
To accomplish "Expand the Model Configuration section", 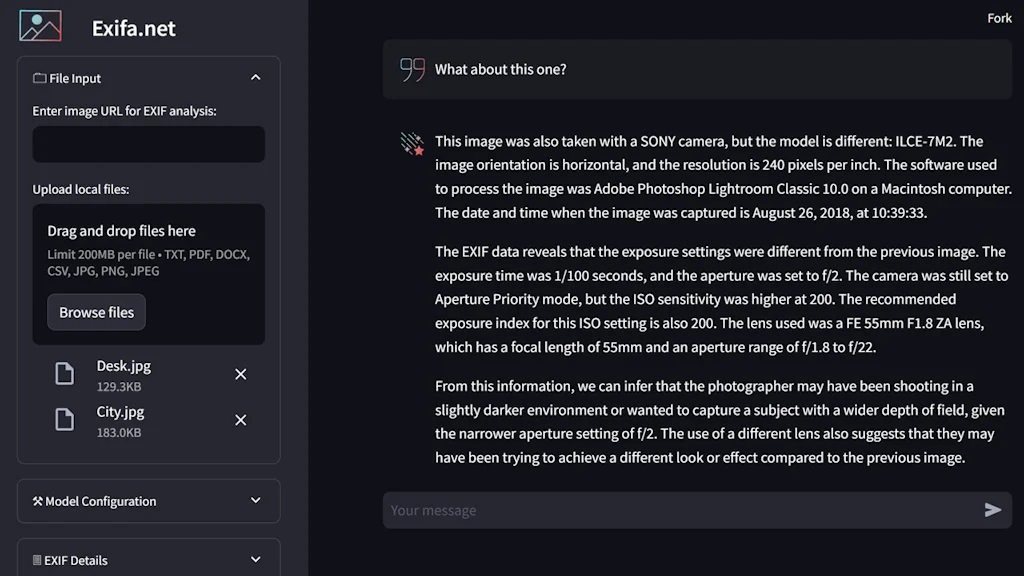I will click(x=255, y=501).
